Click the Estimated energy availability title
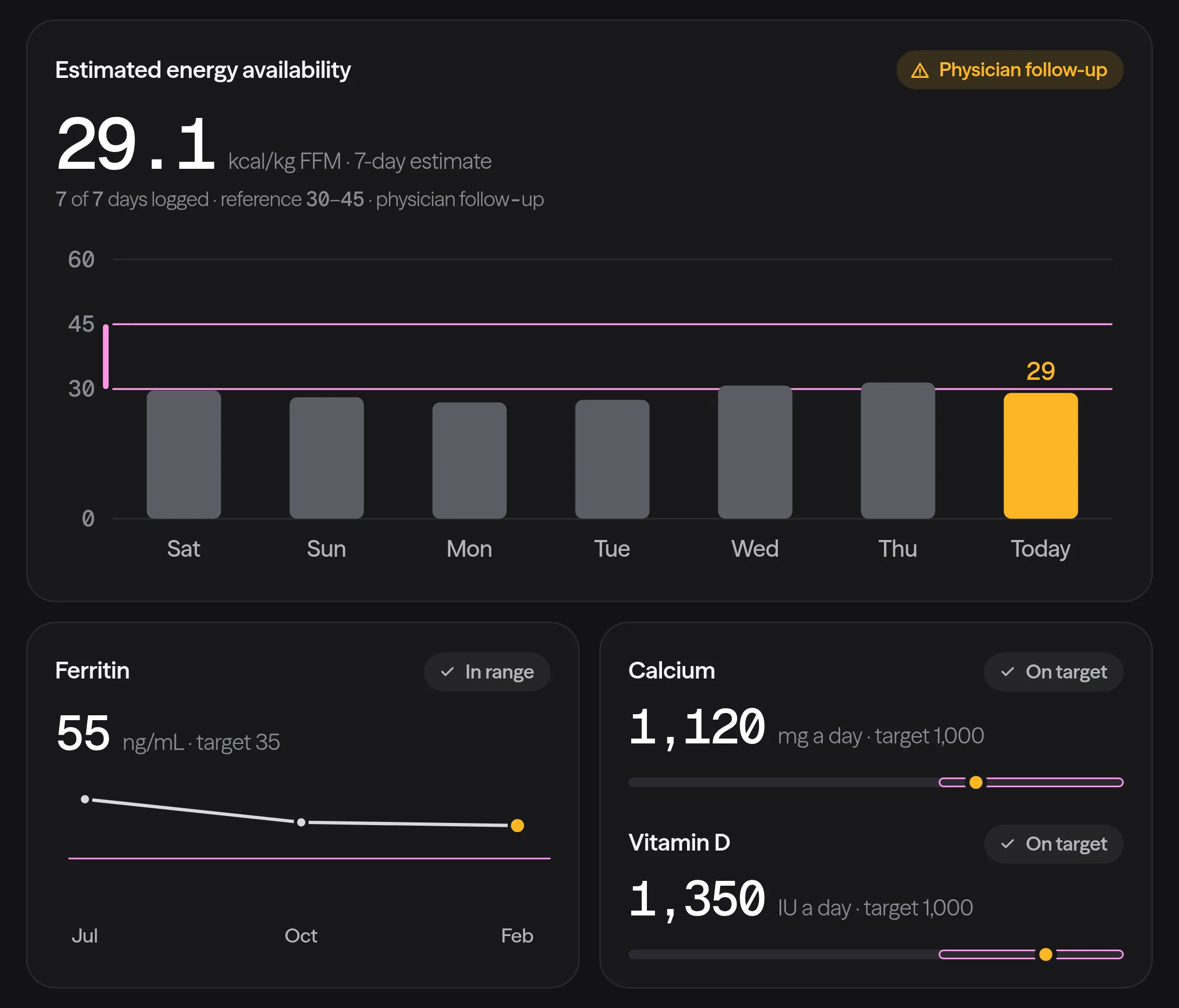The width and height of the screenshot is (1179, 1008). (203, 70)
